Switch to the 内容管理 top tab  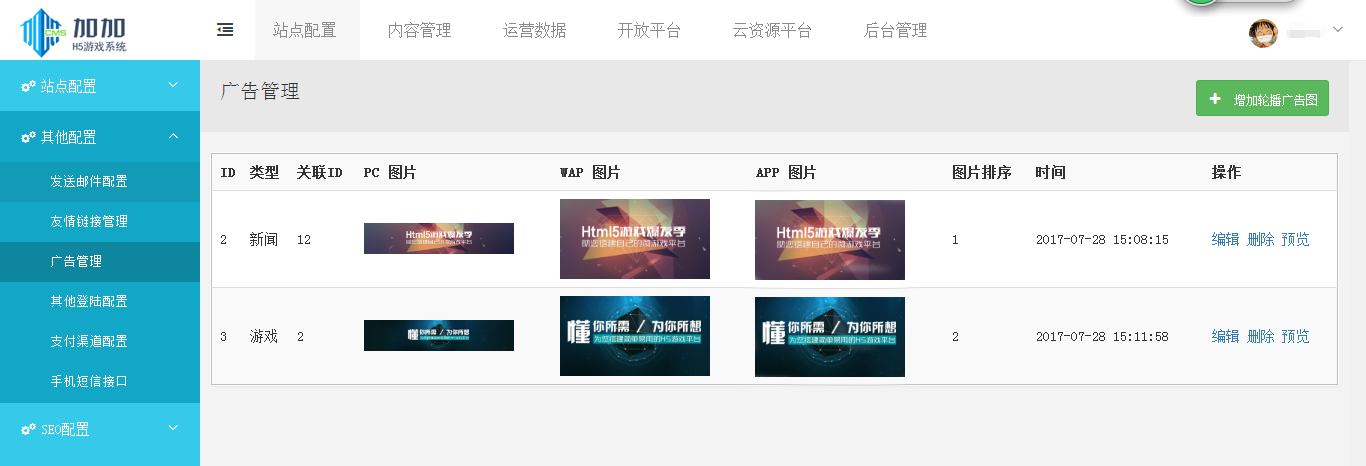point(419,31)
